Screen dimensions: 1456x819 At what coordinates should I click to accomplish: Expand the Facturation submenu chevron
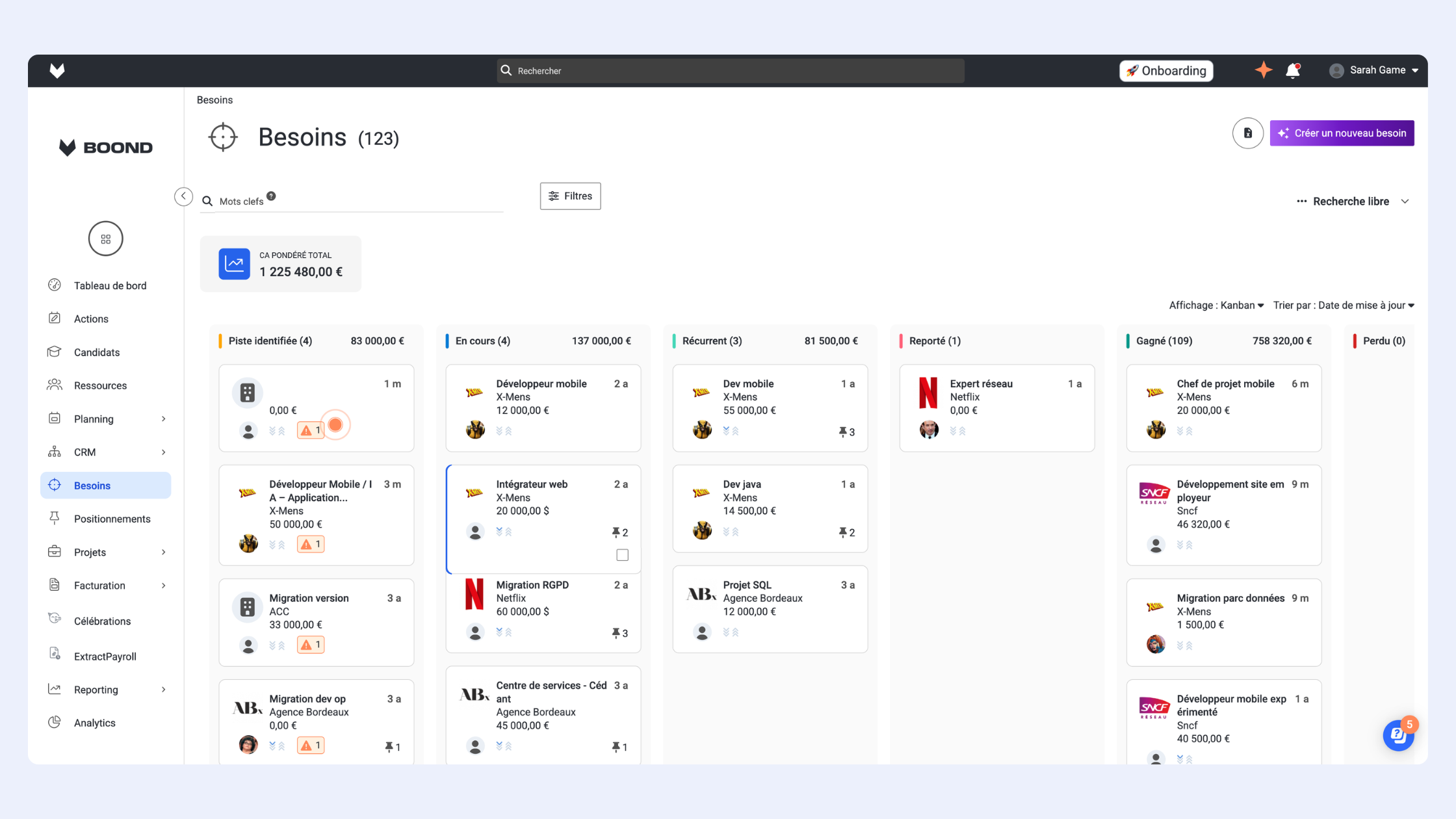click(x=163, y=586)
